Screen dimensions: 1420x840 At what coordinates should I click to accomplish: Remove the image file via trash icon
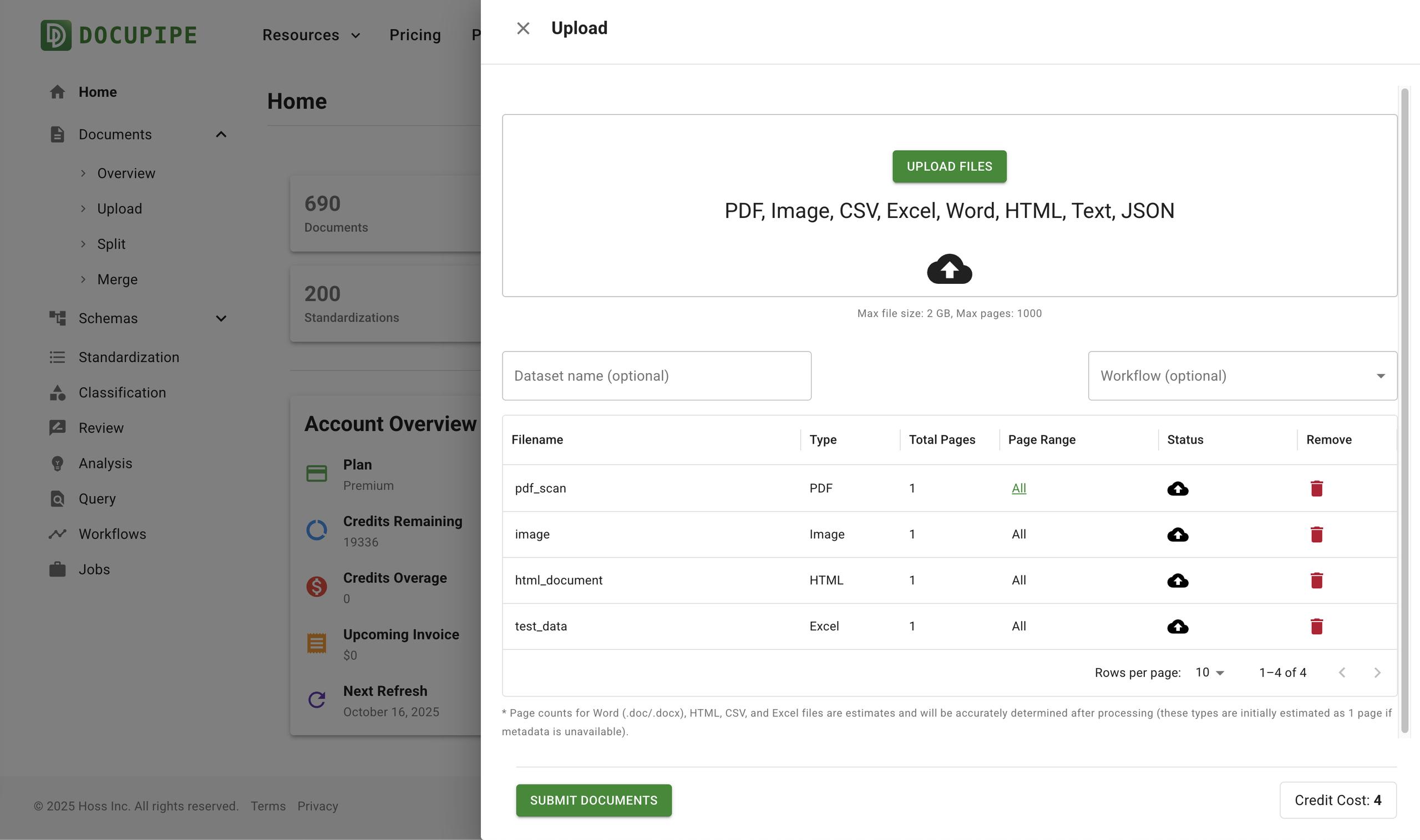coord(1316,534)
